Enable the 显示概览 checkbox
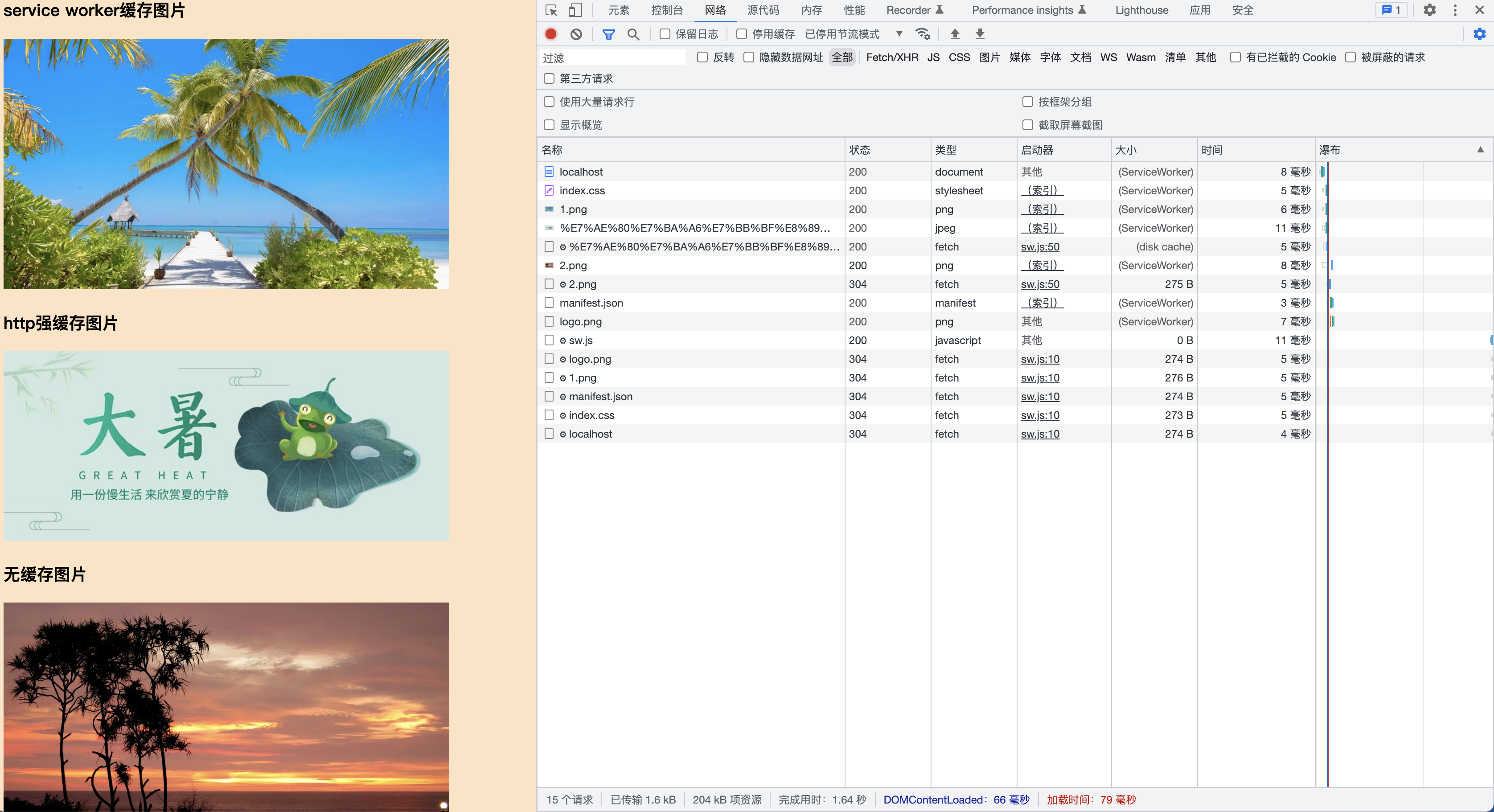 pyautogui.click(x=549, y=125)
